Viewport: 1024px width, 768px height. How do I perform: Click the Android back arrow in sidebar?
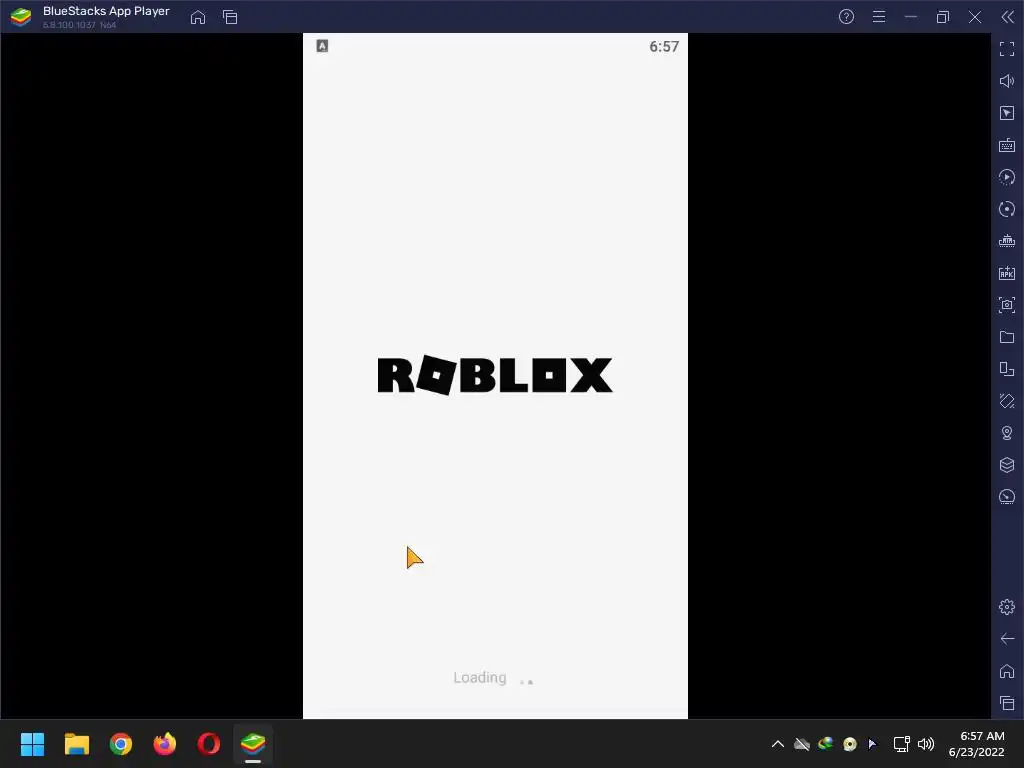(1007, 639)
